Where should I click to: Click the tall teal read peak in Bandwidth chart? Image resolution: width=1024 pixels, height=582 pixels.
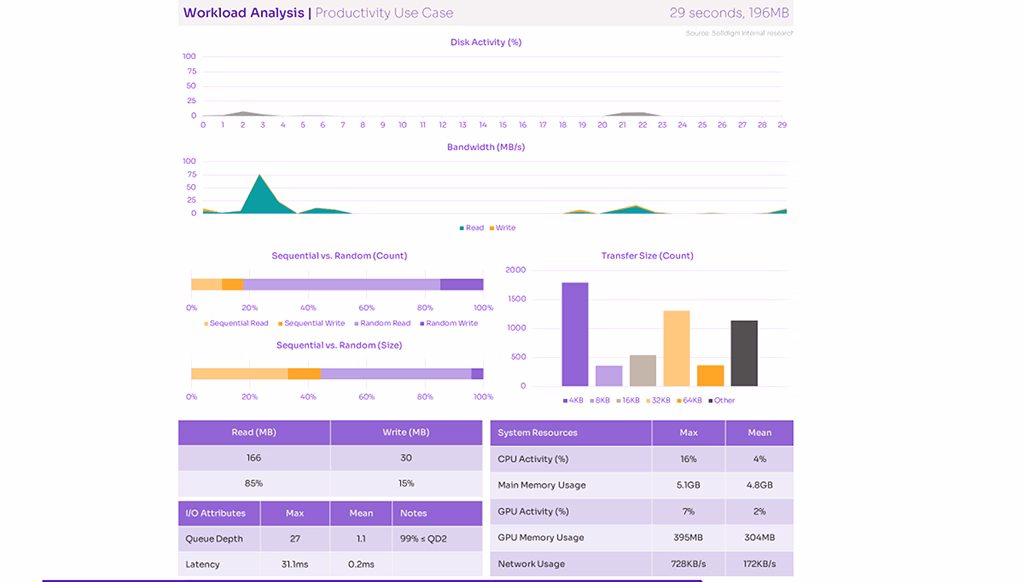tap(261, 195)
